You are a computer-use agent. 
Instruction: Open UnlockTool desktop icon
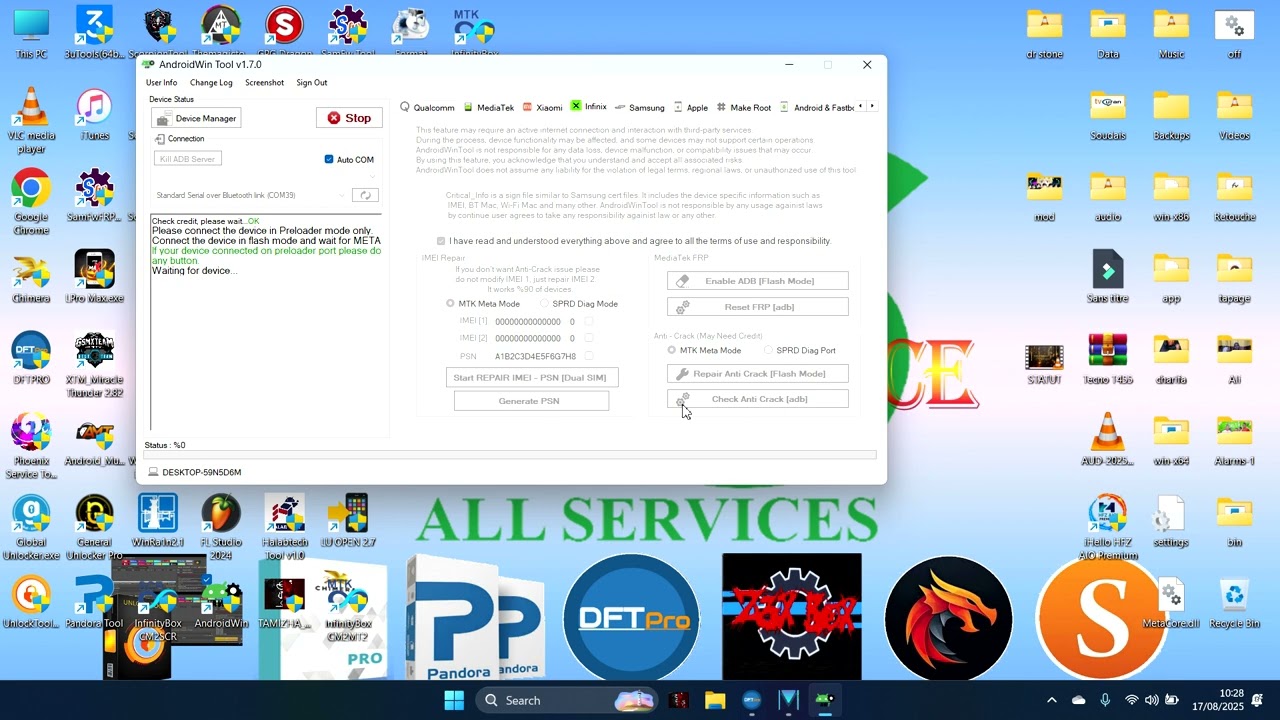(31, 603)
